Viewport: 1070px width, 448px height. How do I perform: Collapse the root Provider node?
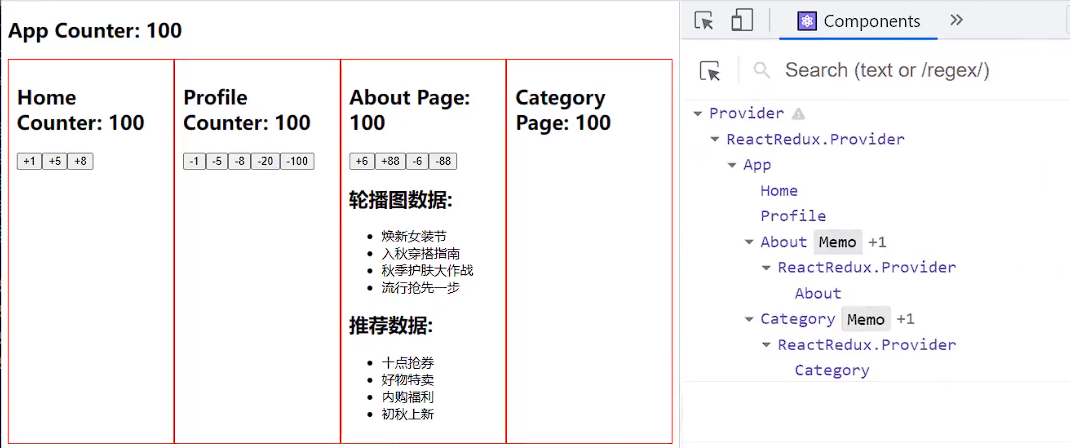pyautogui.click(x=697, y=114)
